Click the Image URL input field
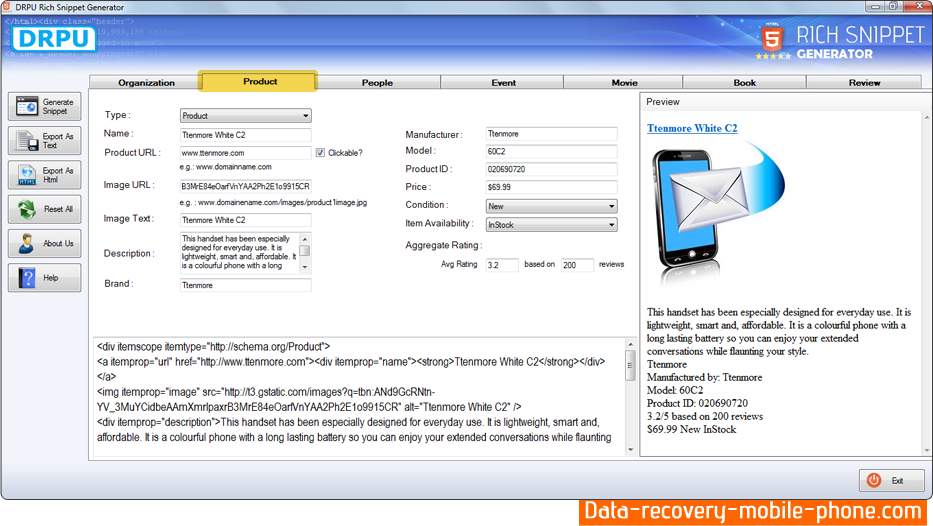 pyautogui.click(x=245, y=186)
